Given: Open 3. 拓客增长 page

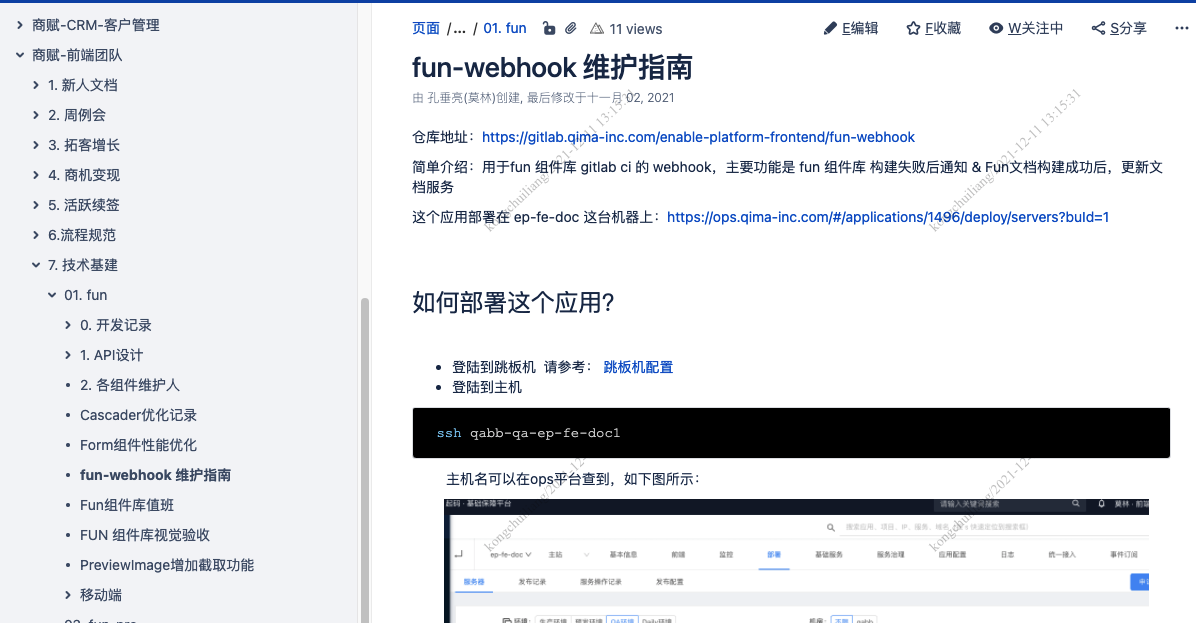Looking at the screenshot, I should tap(84, 145).
